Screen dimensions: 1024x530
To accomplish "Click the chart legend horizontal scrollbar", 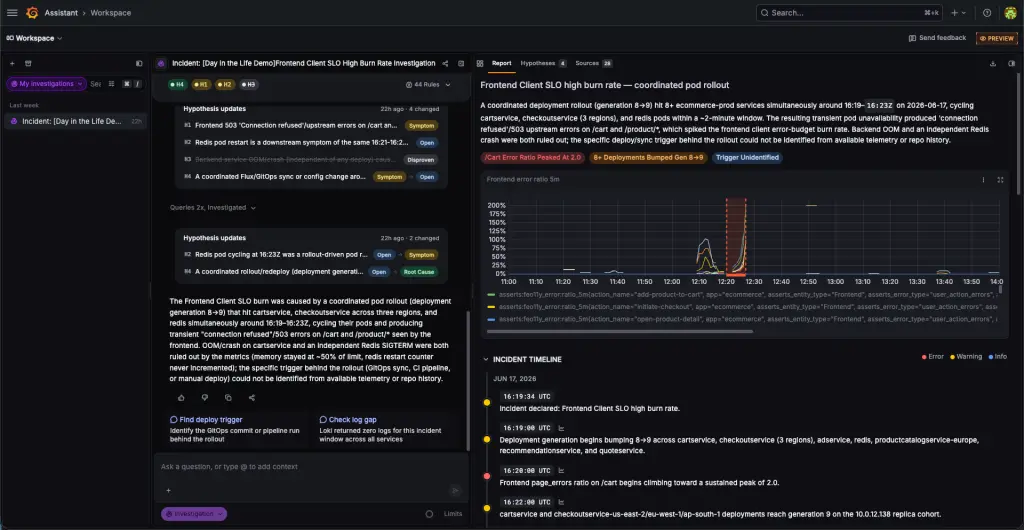I will (620, 332).
